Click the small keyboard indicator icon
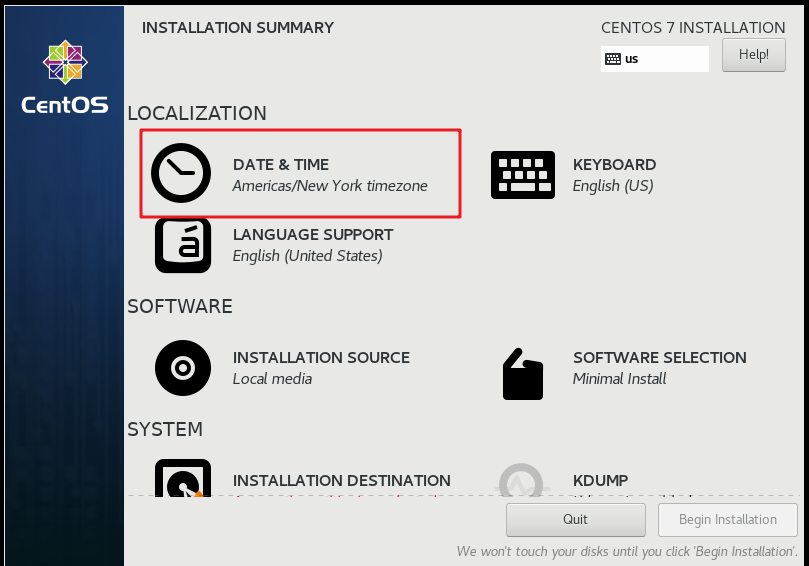Viewport: 809px width, 566px height. 613,59
